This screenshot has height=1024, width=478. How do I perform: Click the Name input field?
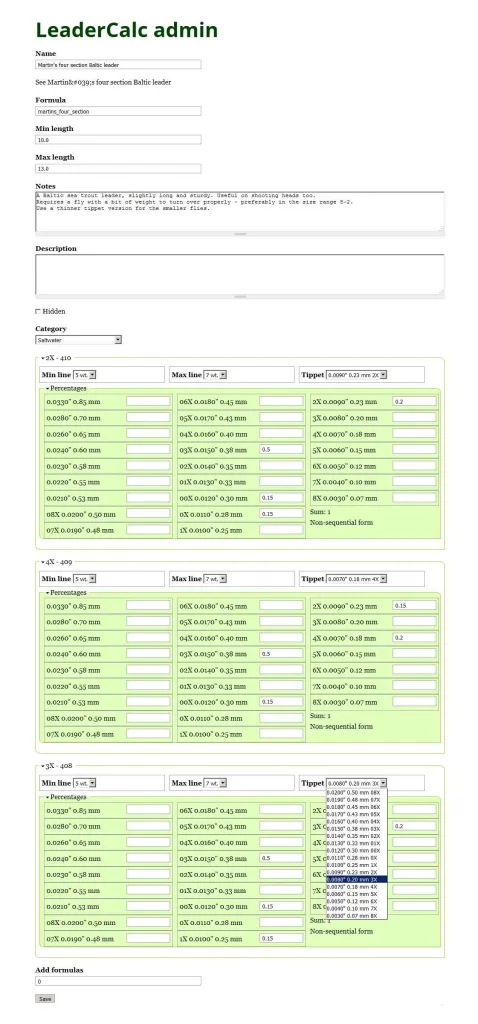click(118, 65)
